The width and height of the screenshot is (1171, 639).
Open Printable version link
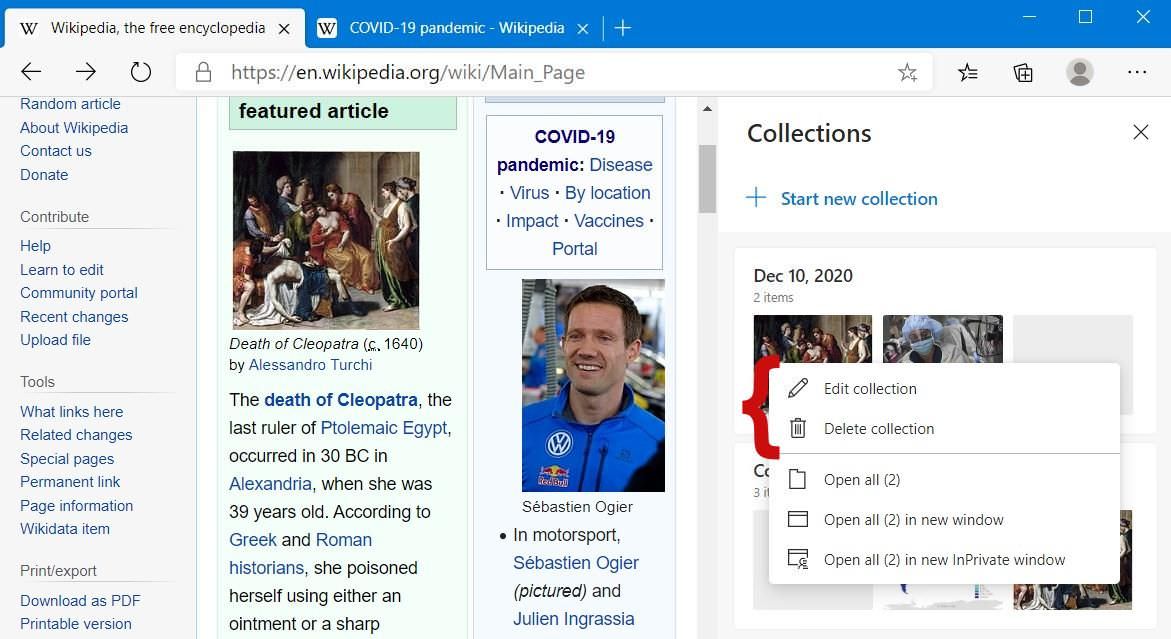tap(75, 623)
